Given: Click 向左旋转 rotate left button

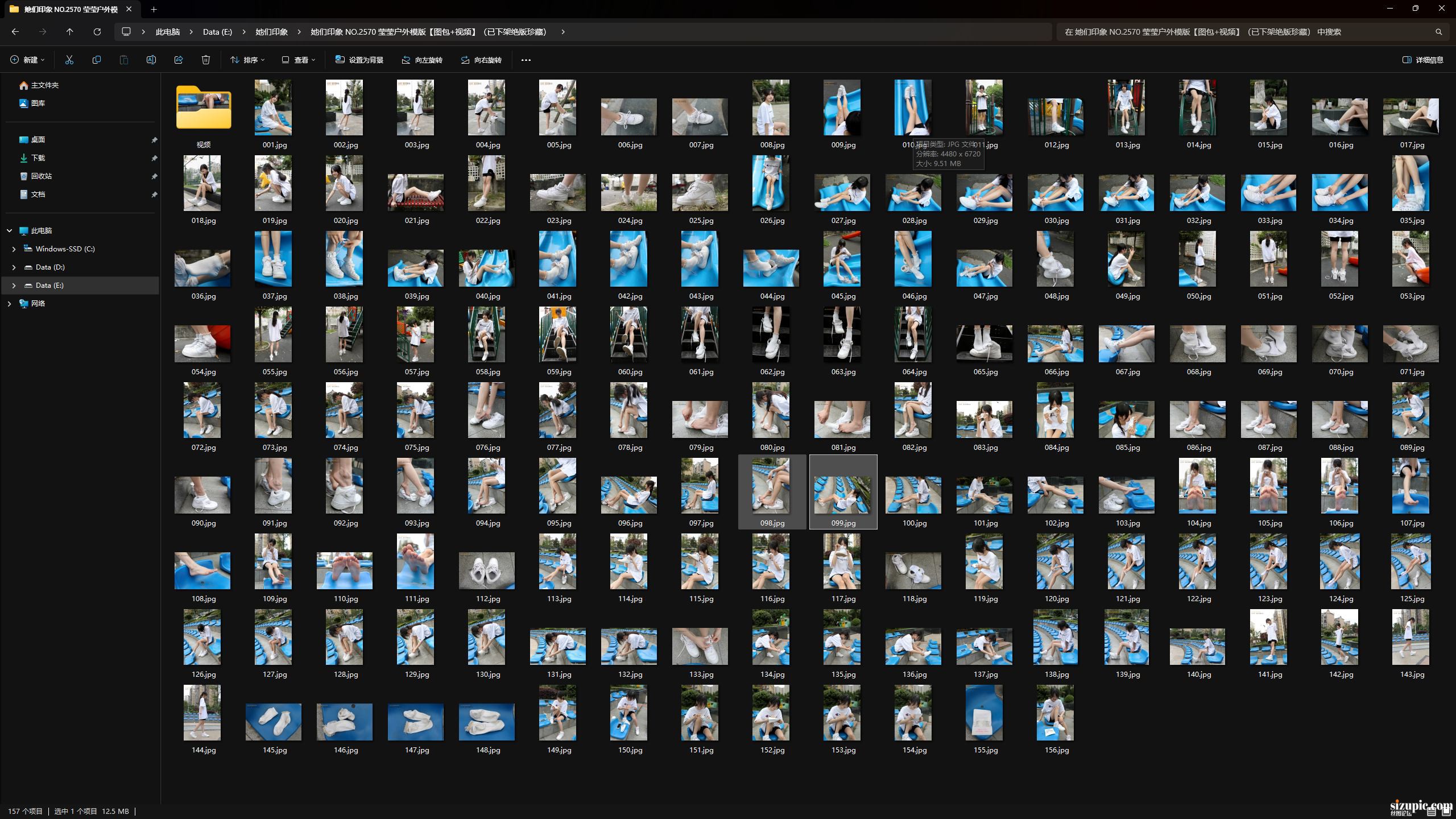Looking at the screenshot, I should [422, 60].
